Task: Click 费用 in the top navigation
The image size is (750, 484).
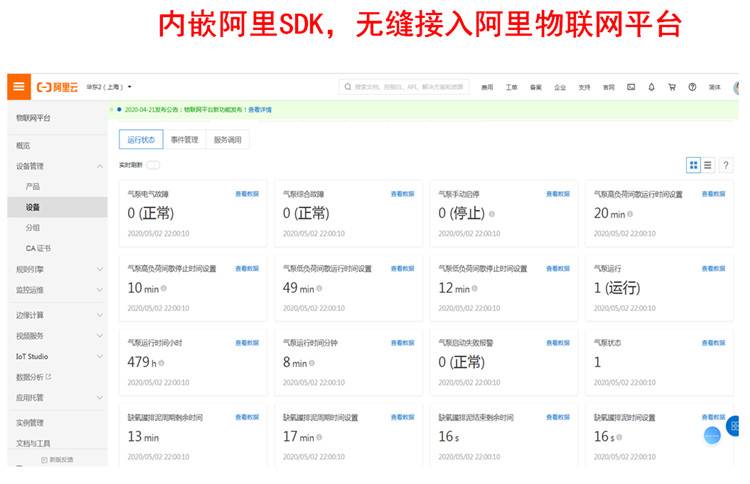Action: click(x=487, y=87)
